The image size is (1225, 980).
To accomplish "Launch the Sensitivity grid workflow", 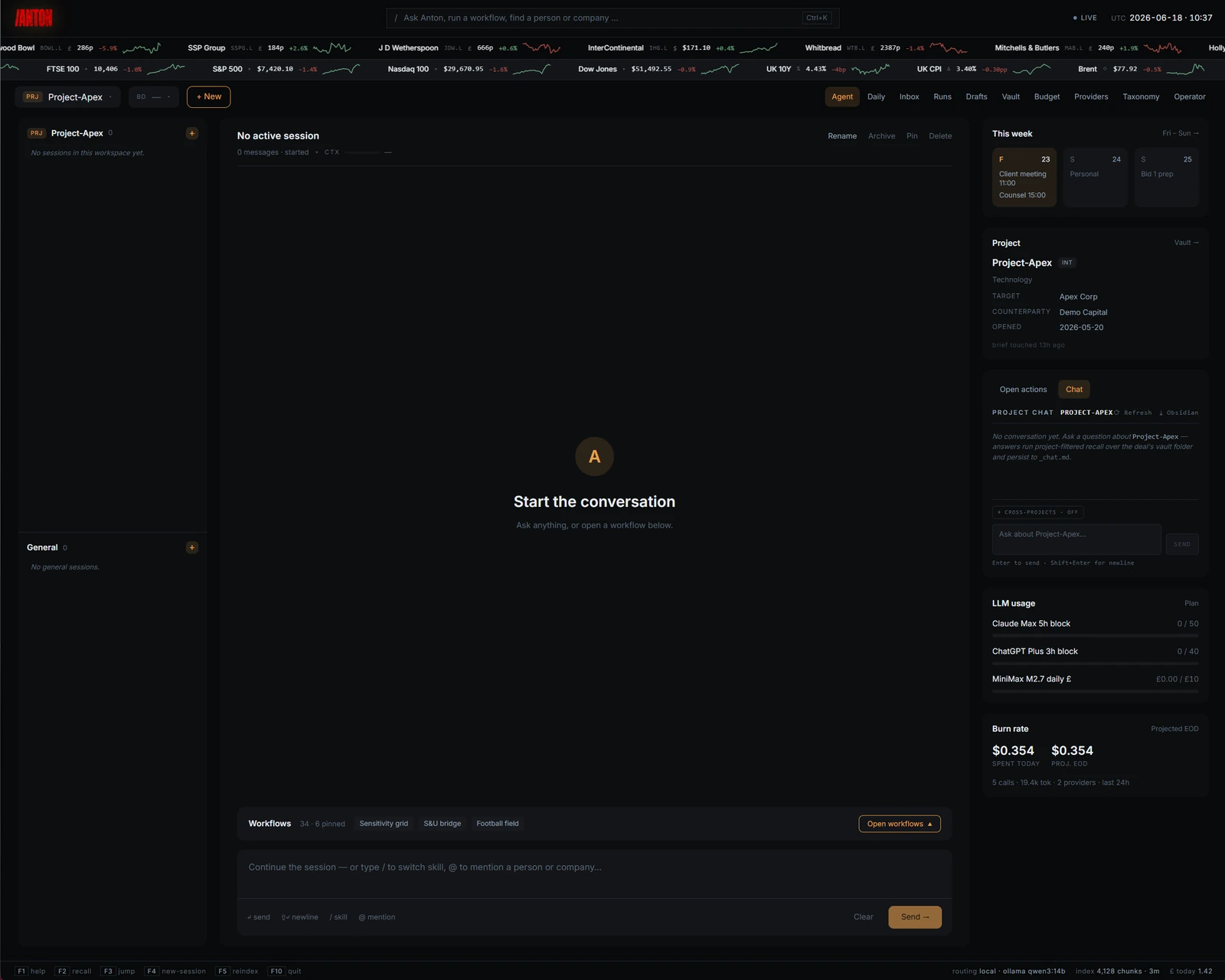I will (384, 824).
